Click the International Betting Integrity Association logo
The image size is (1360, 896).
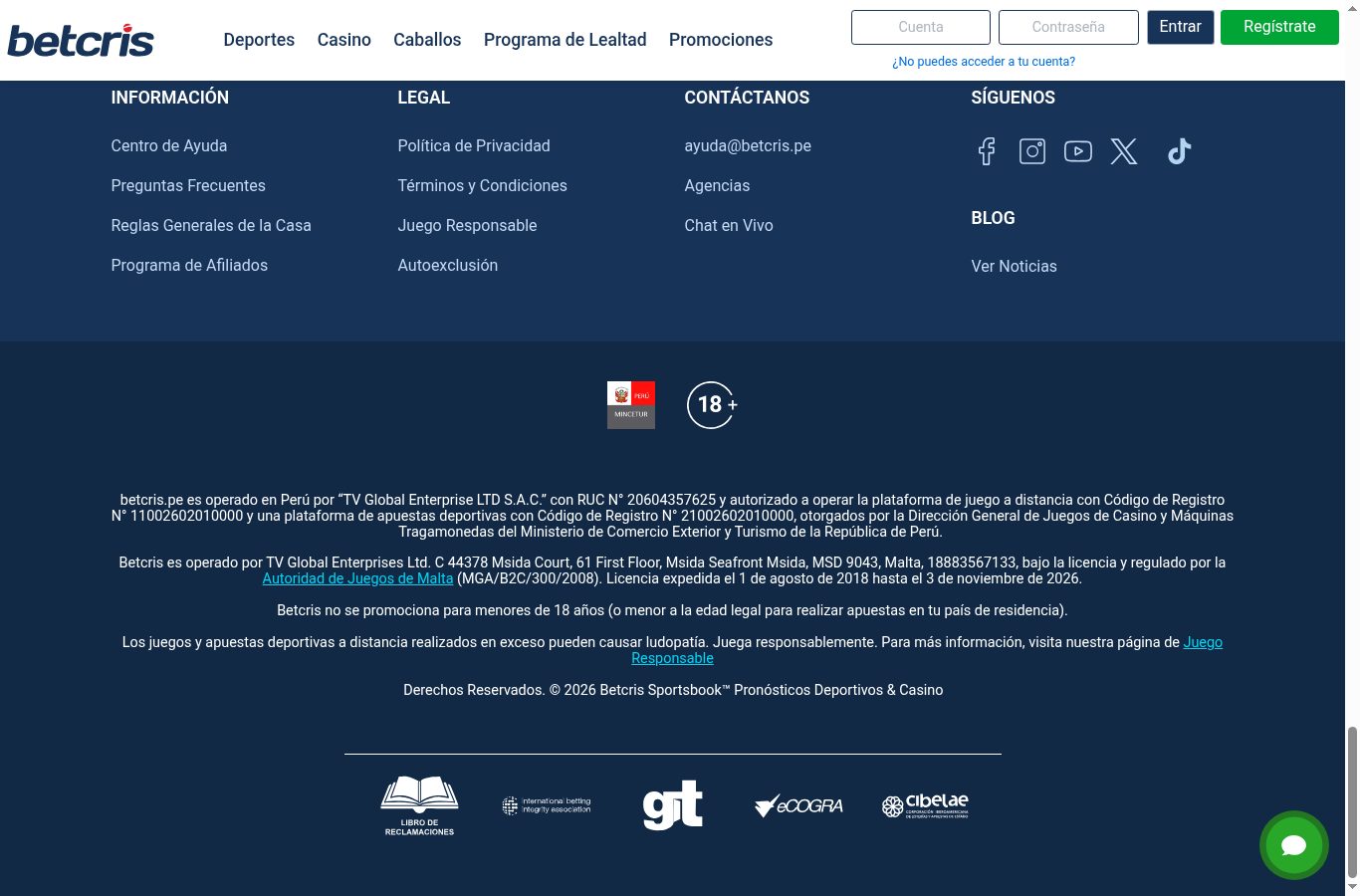547,805
